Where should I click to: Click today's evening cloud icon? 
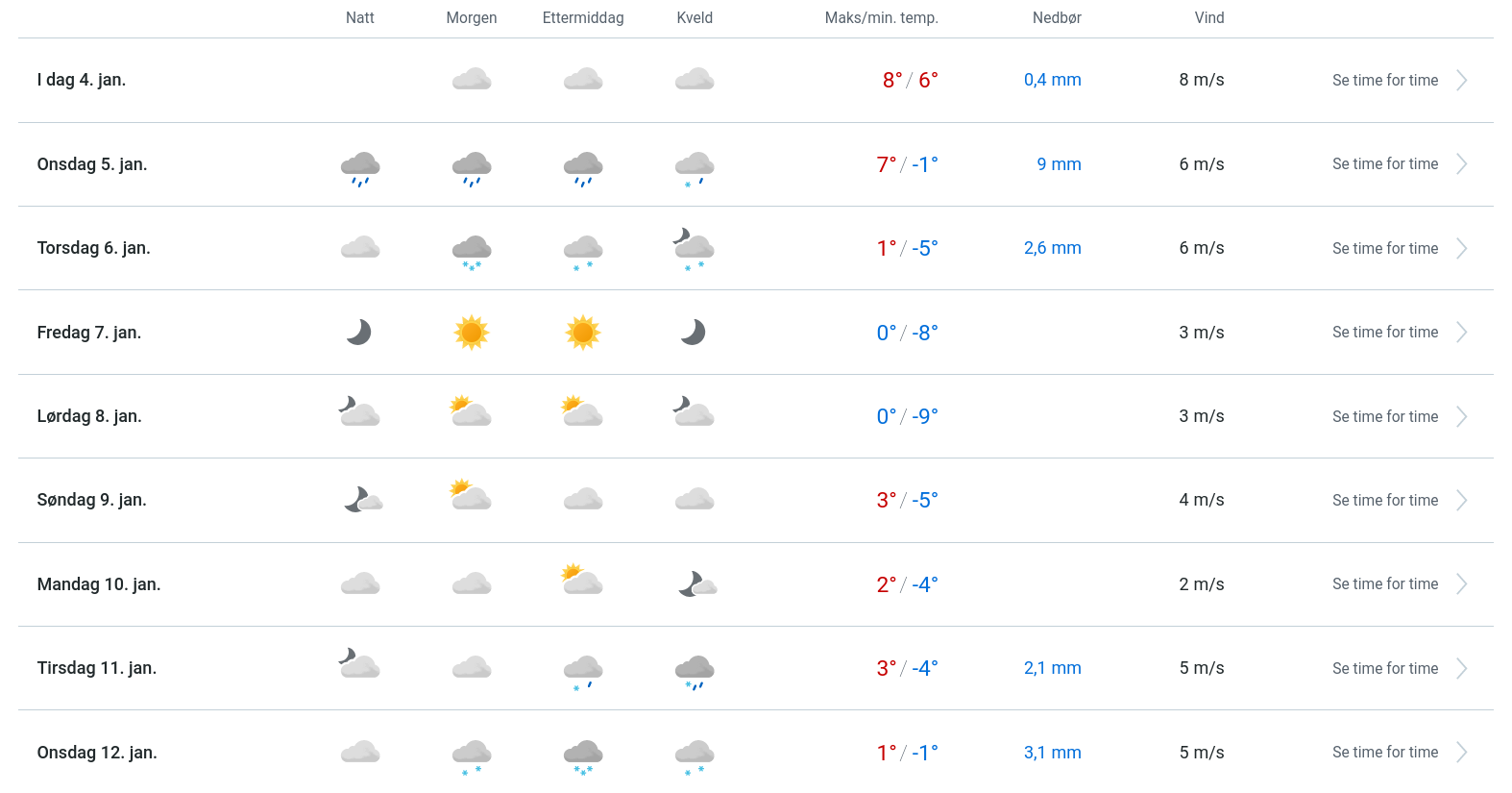pos(695,80)
